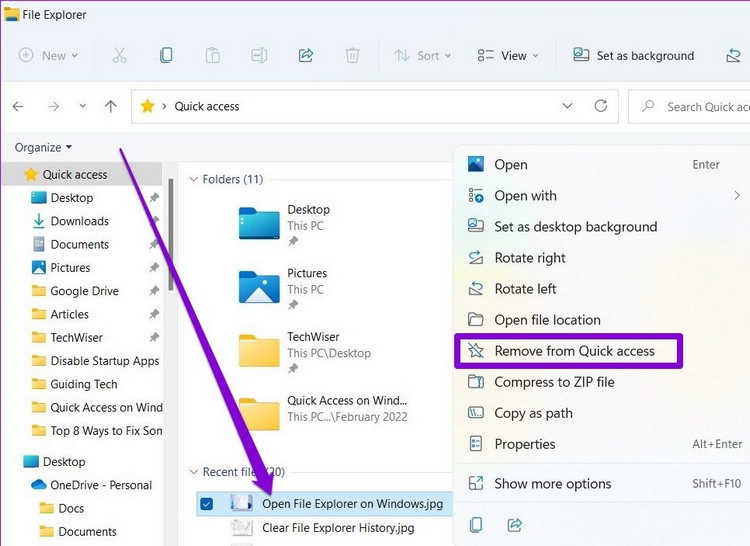Image resolution: width=750 pixels, height=546 pixels.
Task: Click the copy icon at context menu bottom
Action: [x=476, y=525]
